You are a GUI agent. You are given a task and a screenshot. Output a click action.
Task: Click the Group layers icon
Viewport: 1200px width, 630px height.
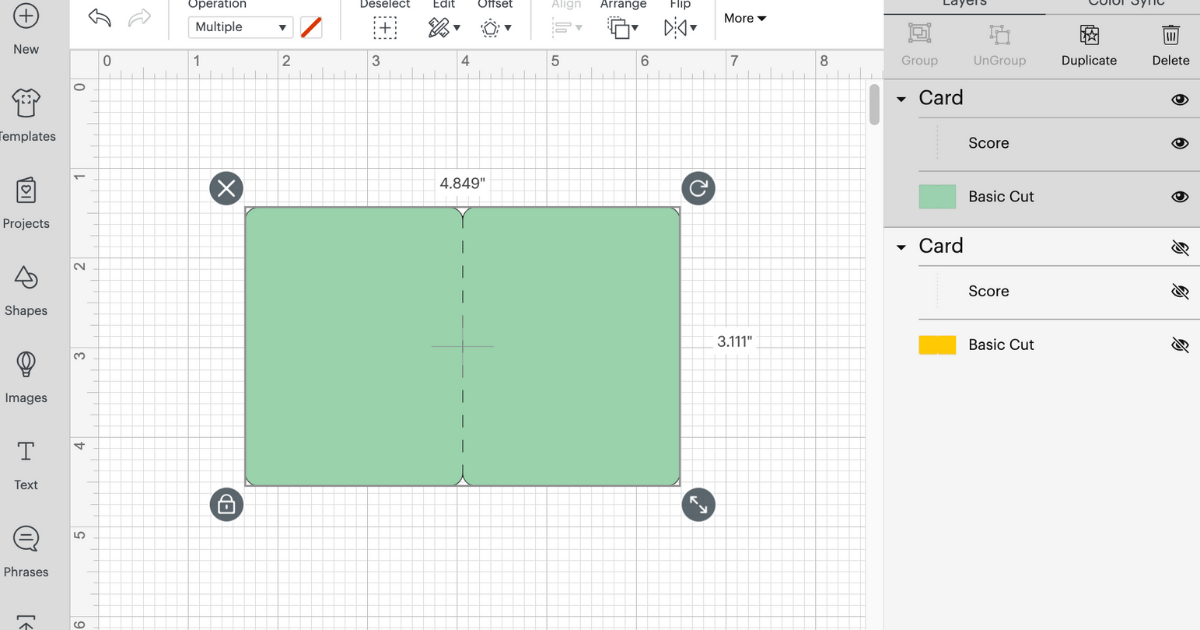click(x=919, y=34)
